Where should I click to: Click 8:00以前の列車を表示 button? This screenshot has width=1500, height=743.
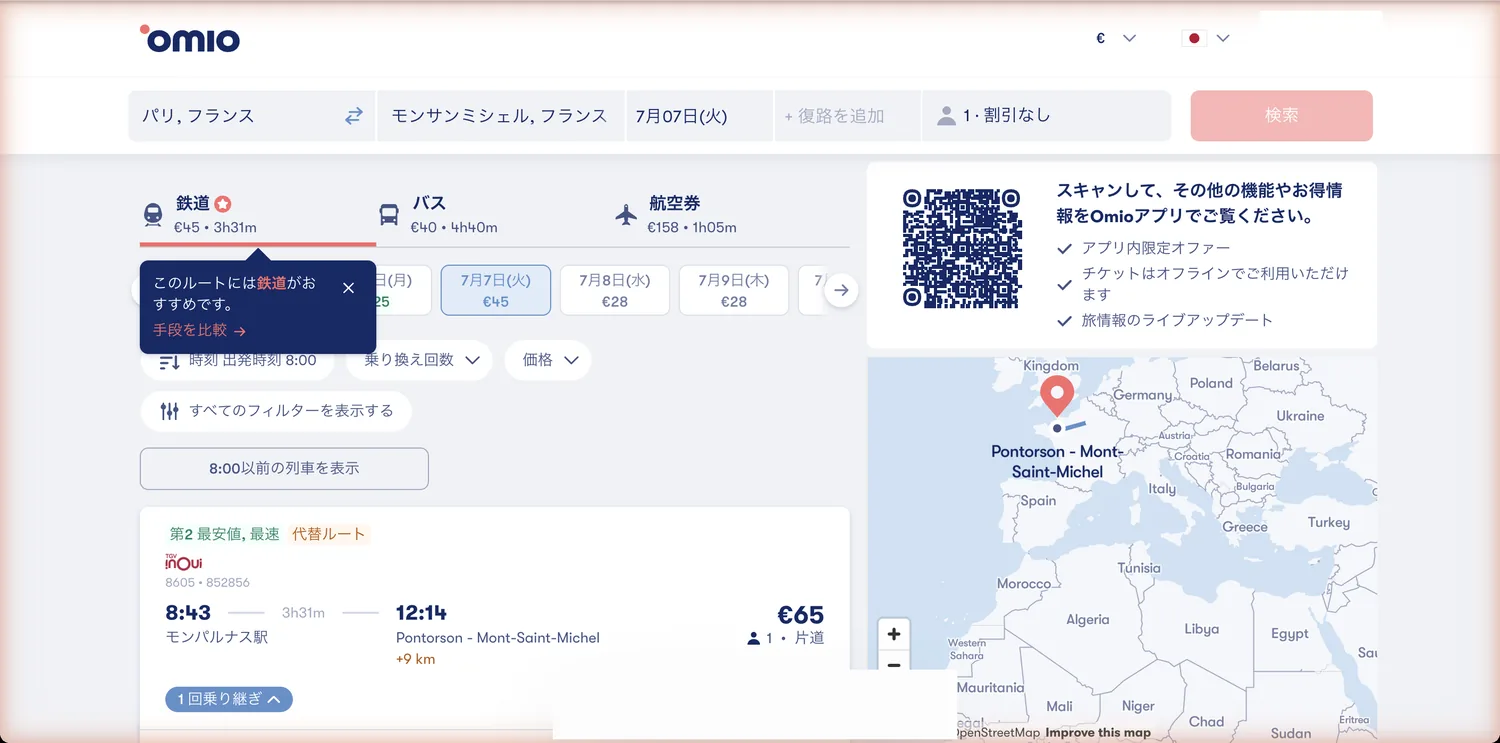point(284,468)
